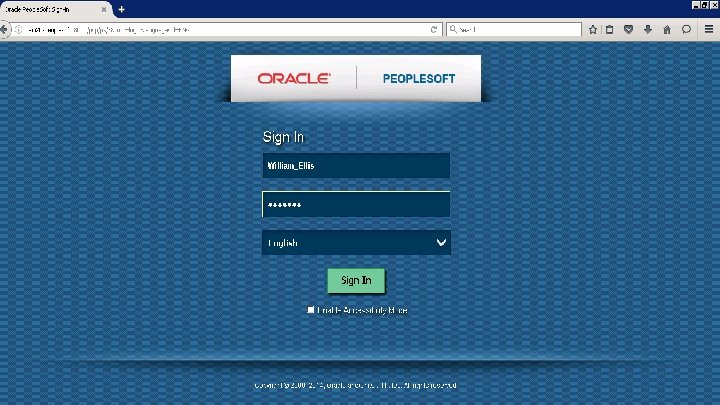720x405 pixels.
Task: Select the Oracle PeopleSoft Sign-in tab
Action: (x=55, y=9)
